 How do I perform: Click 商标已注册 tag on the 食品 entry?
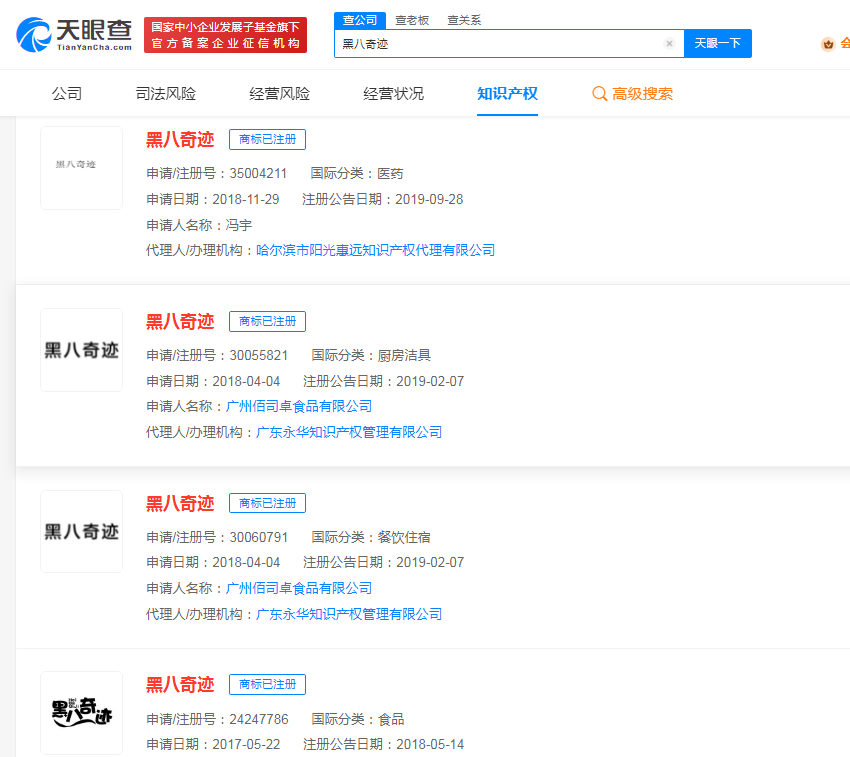[267, 684]
